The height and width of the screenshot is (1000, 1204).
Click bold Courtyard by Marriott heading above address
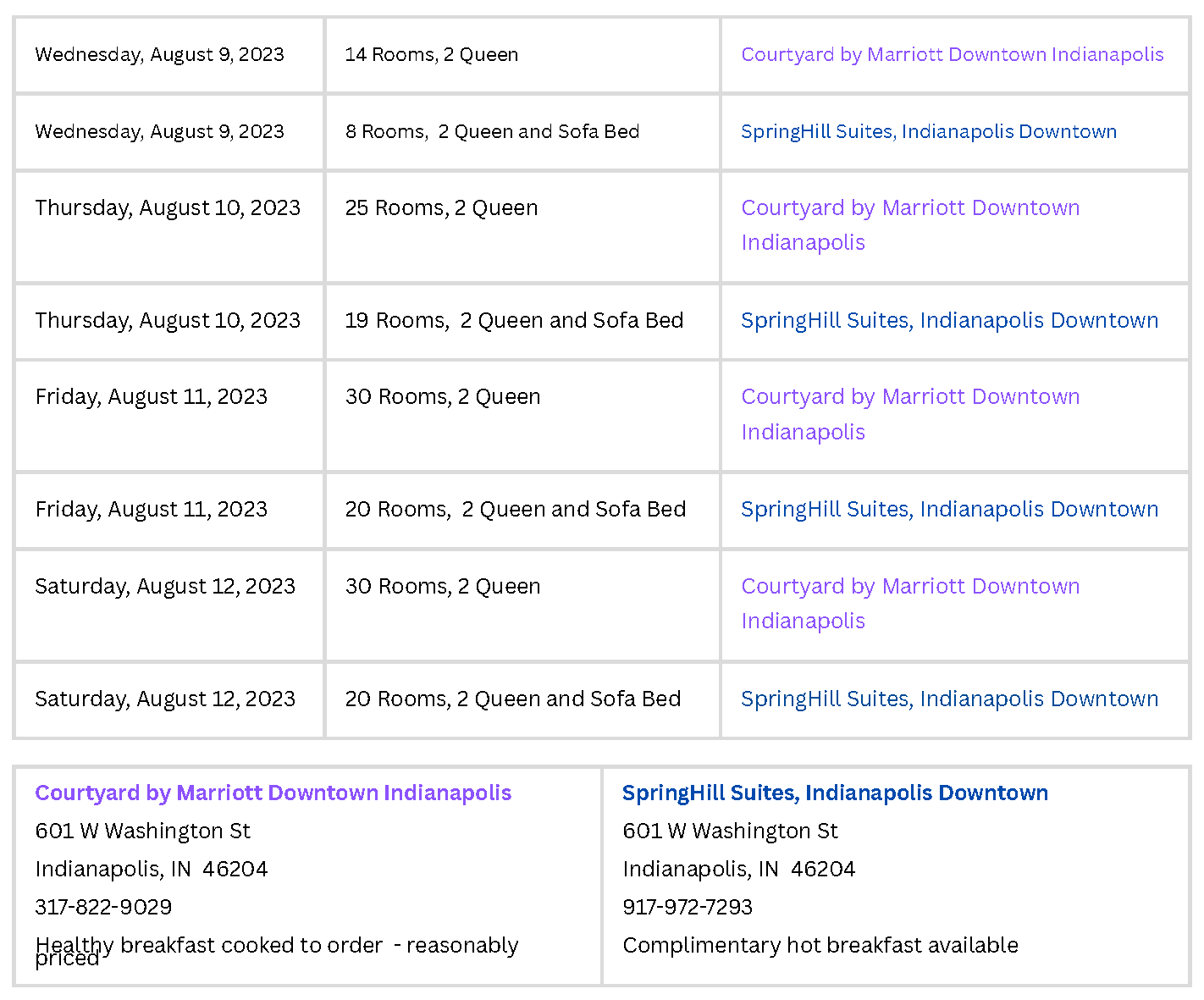tap(273, 793)
